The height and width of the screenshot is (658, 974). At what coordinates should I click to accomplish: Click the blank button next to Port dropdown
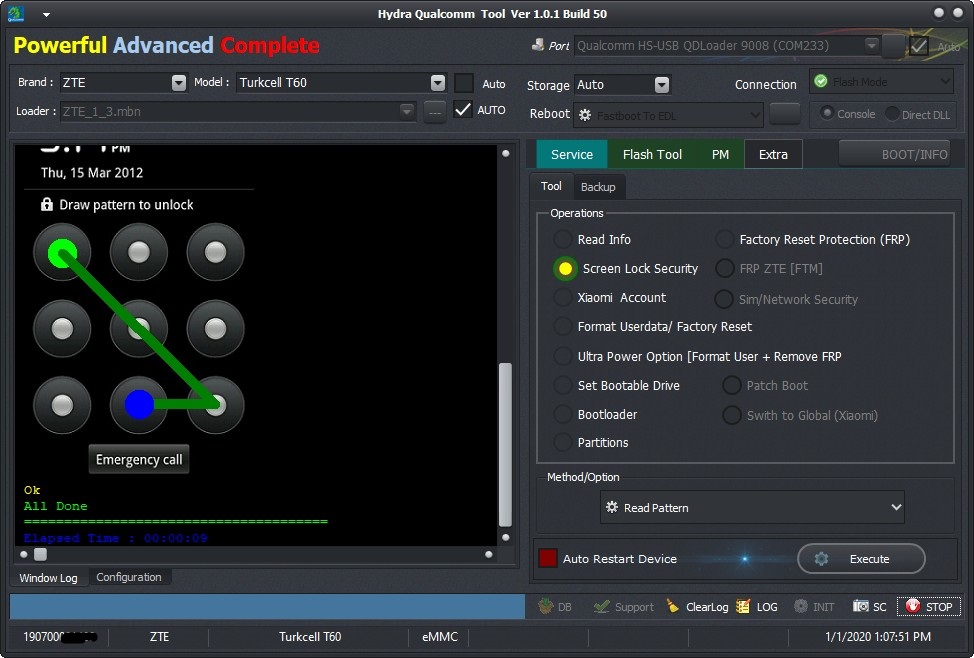893,46
